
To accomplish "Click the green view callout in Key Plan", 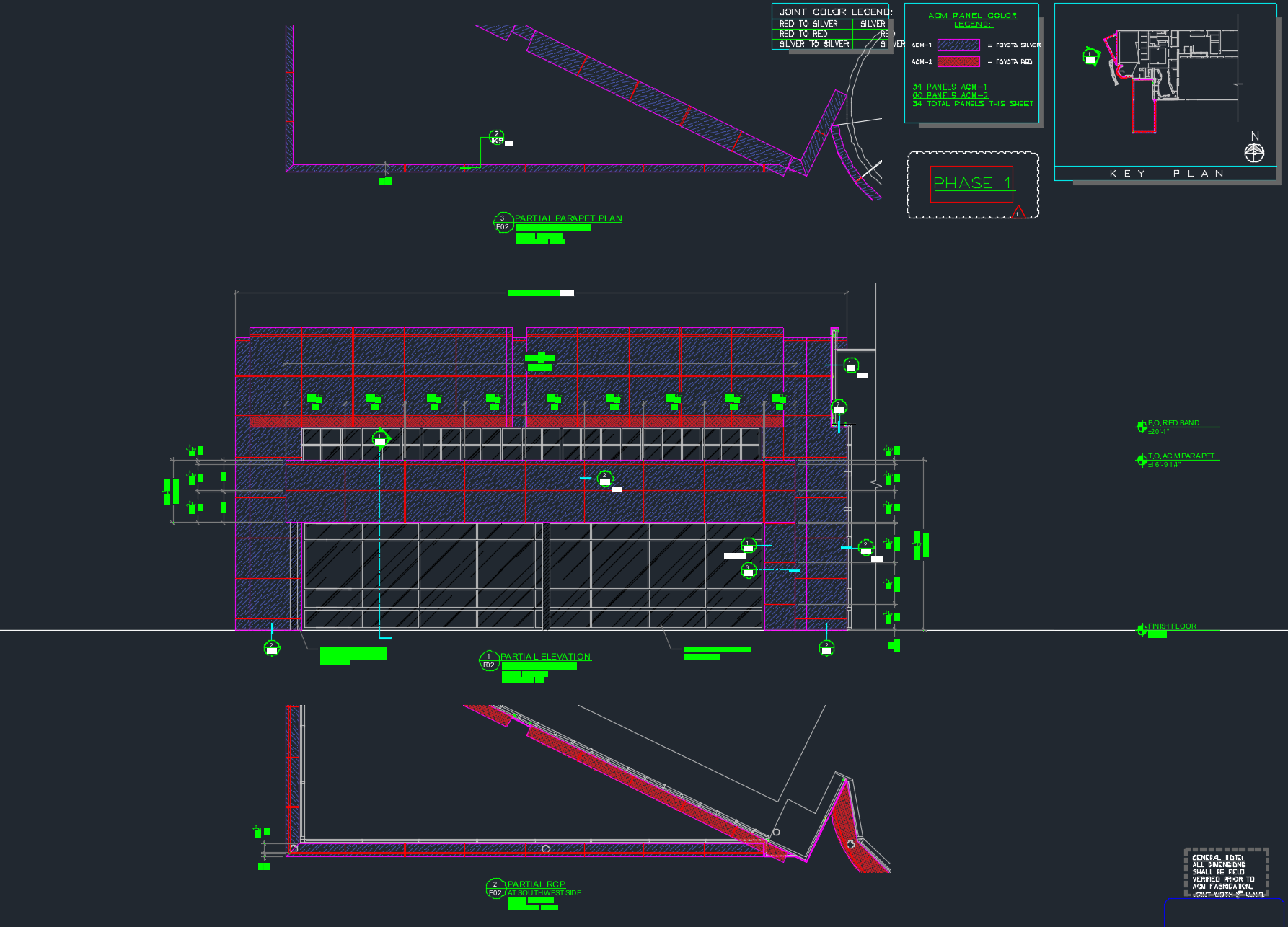I will click(1090, 56).
